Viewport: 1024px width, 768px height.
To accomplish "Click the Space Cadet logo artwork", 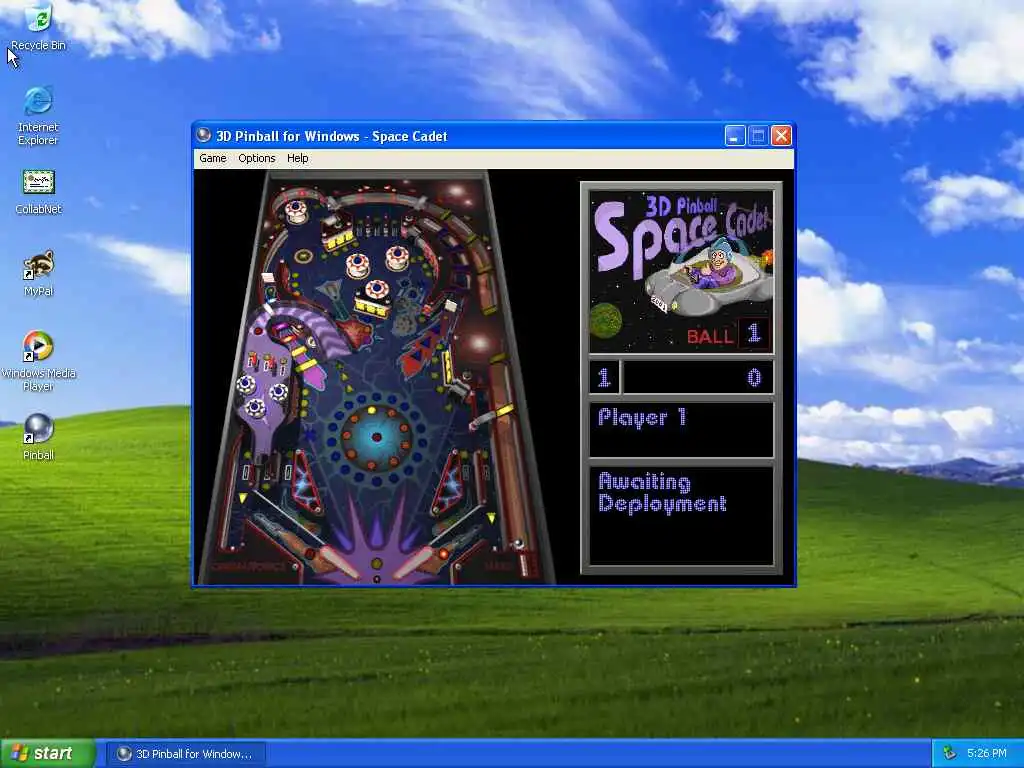I will pyautogui.click(x=681, y=272).
